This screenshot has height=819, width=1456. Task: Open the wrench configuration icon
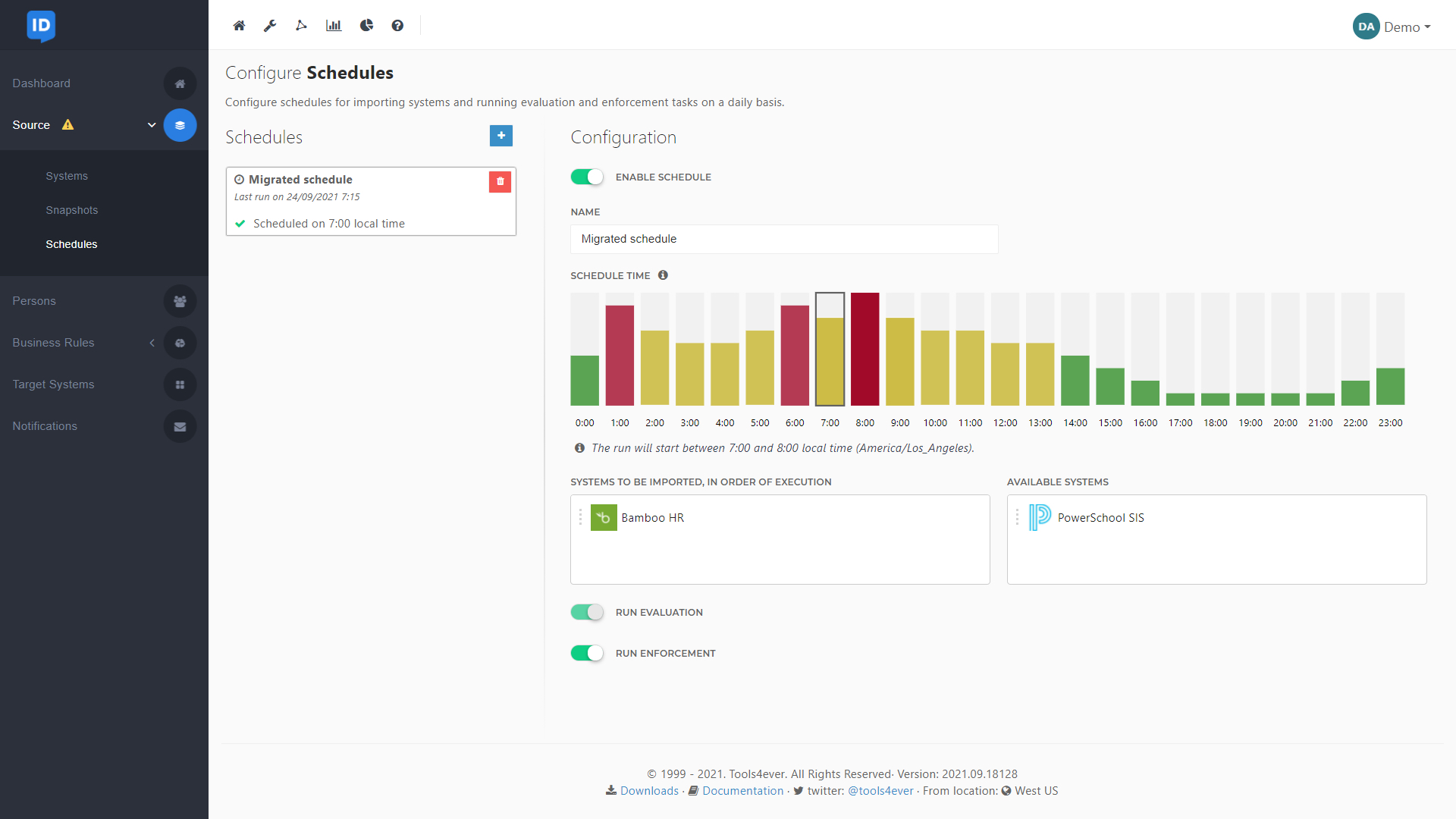coord(270,26)
